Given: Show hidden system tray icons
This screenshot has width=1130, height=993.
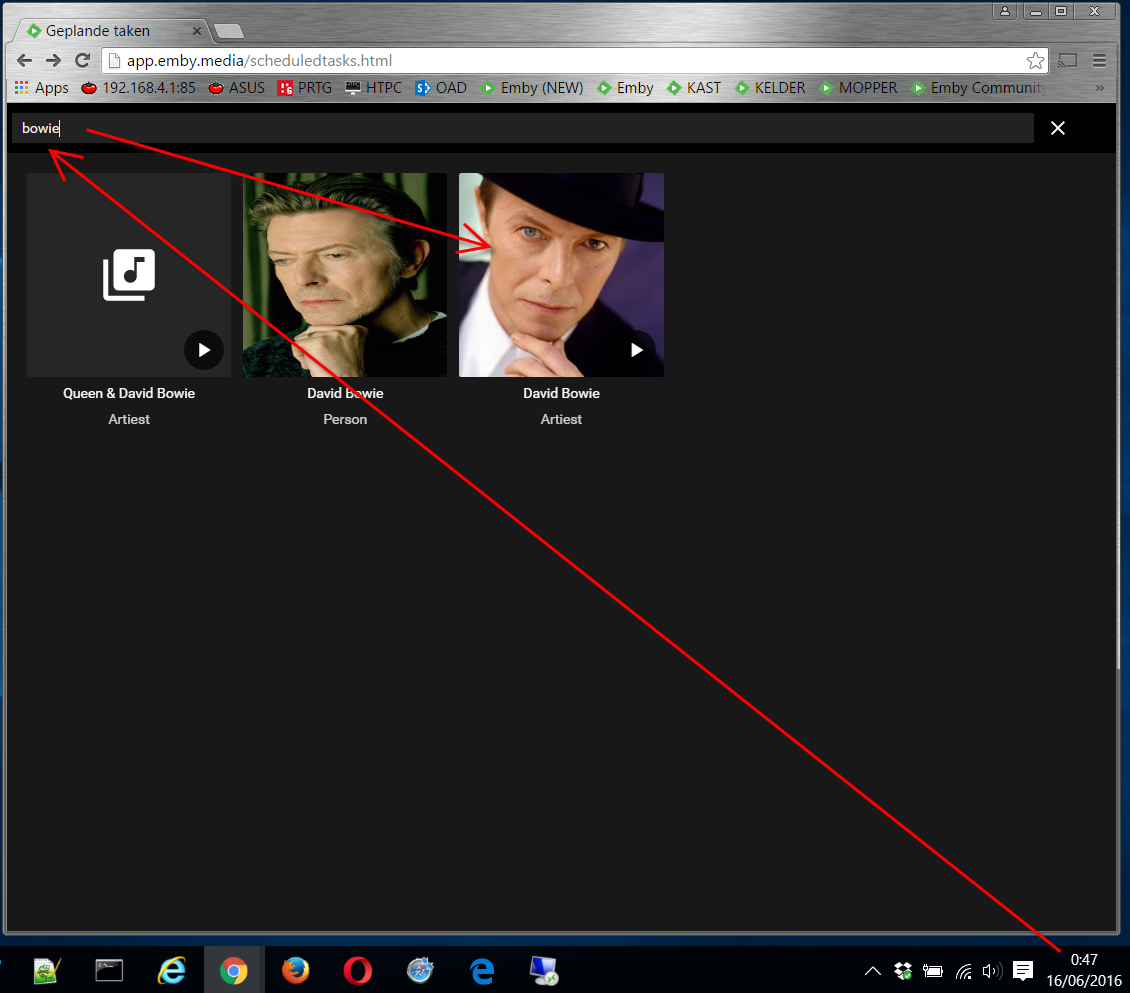Looking at the screenshot, I should (x=873, y=971).
